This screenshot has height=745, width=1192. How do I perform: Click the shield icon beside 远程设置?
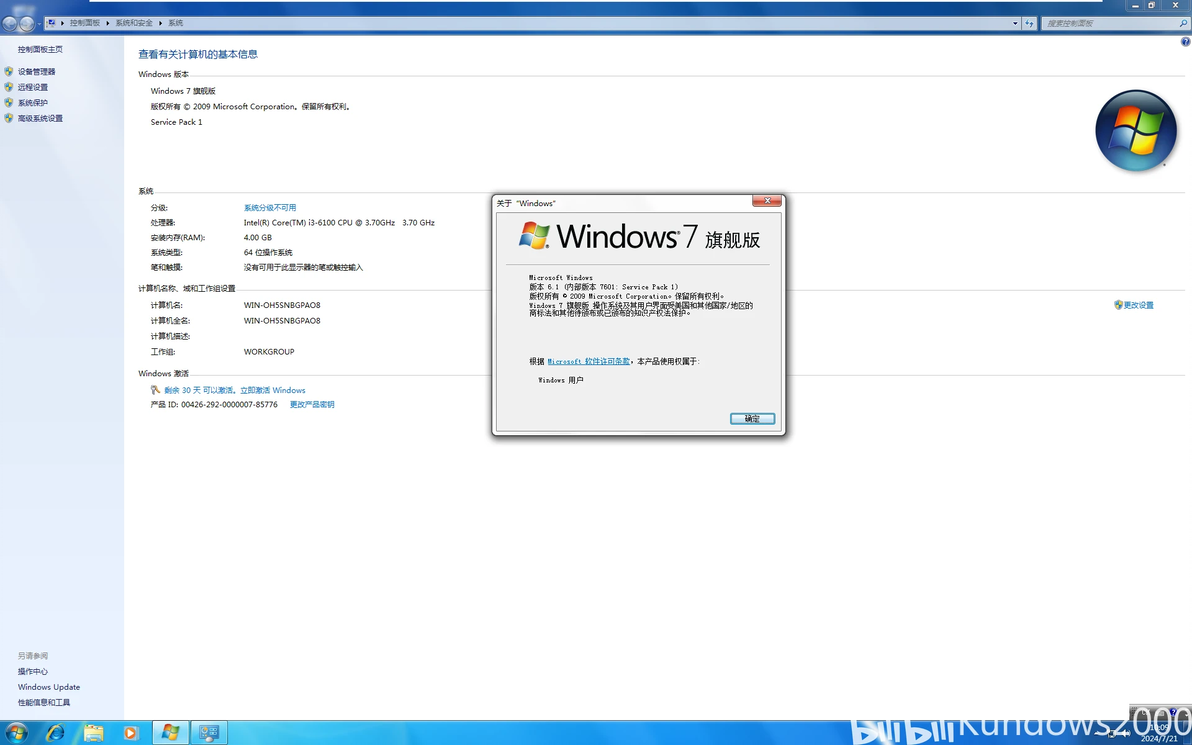pos(9,87)
